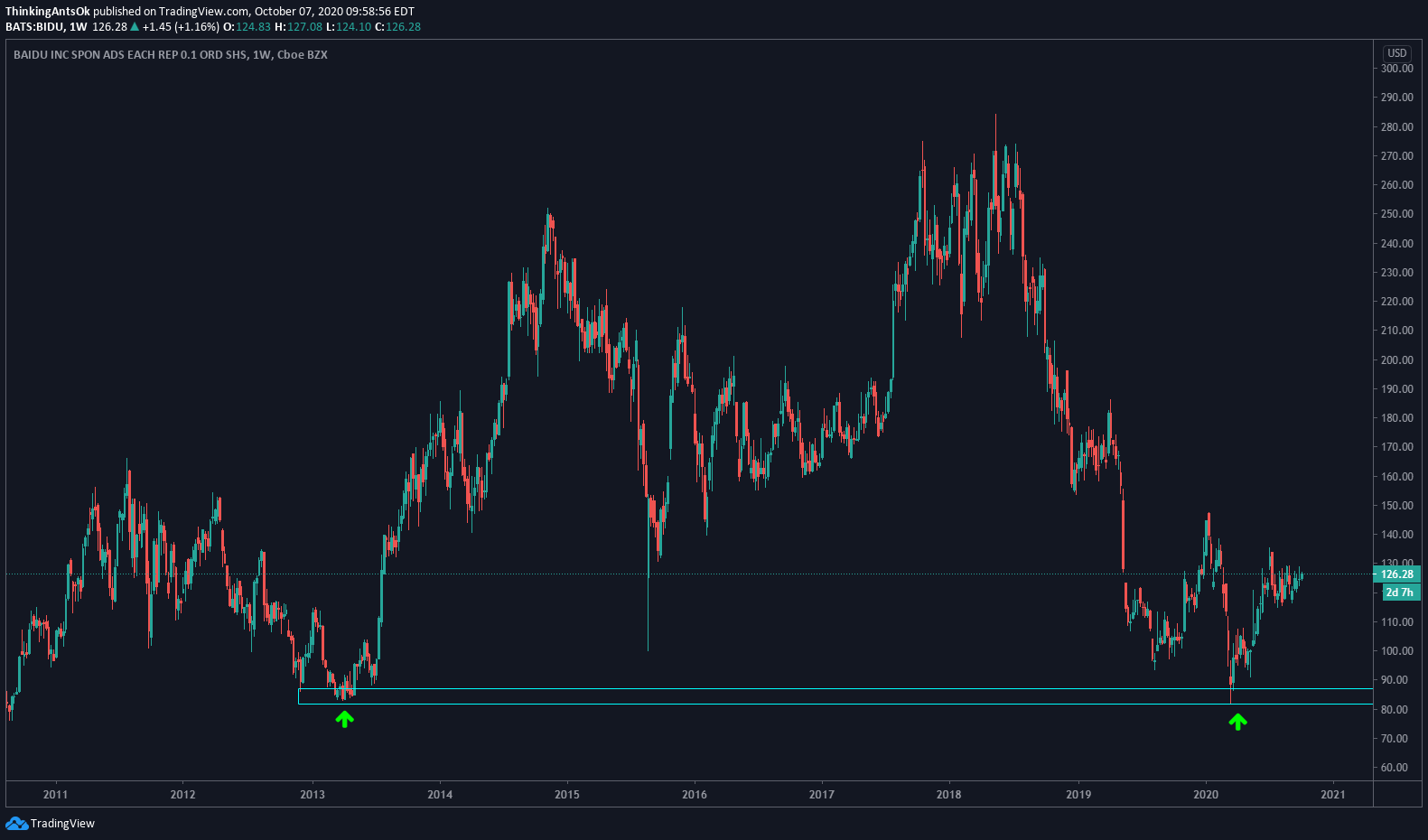Click the 80.00 price axis label
Image resolution: width=1428 pixels, height=840 pixels.
coord(1395,710)
